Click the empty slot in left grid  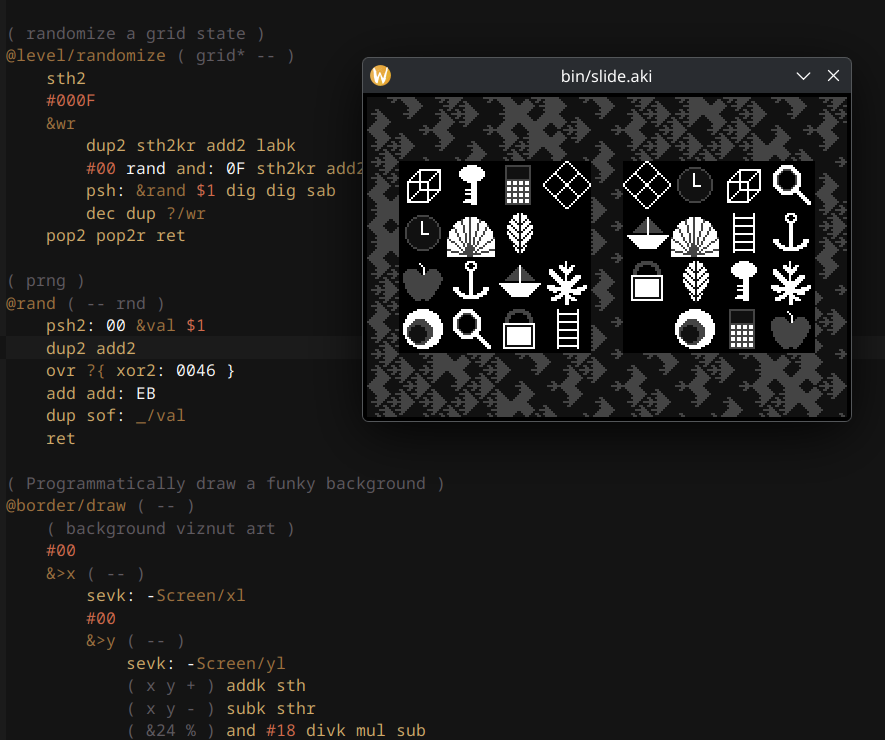point(567,233)
